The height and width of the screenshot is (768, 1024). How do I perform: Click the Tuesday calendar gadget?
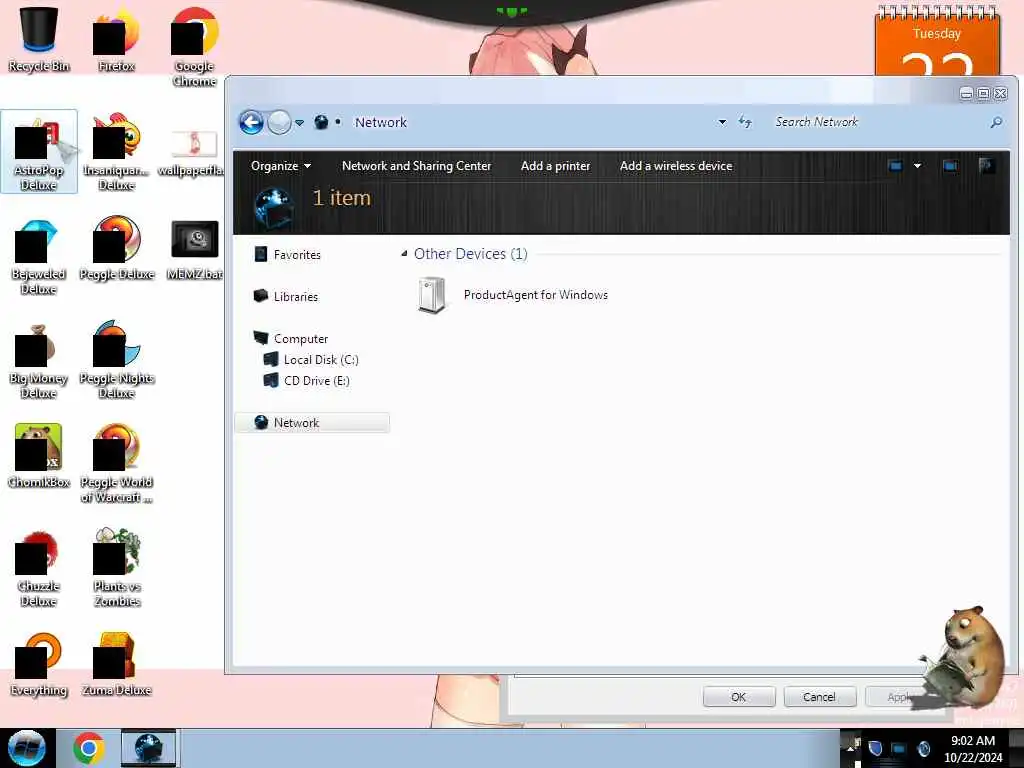(x=936, y=40)
